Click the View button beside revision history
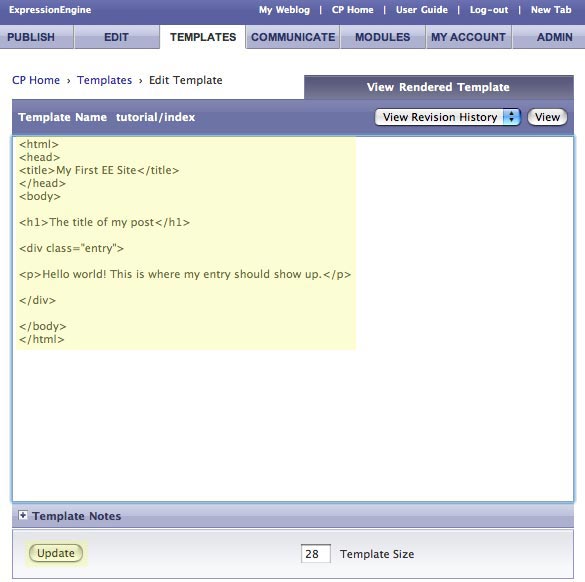This screenshot has width=585, height=582. tap(547, 117)
